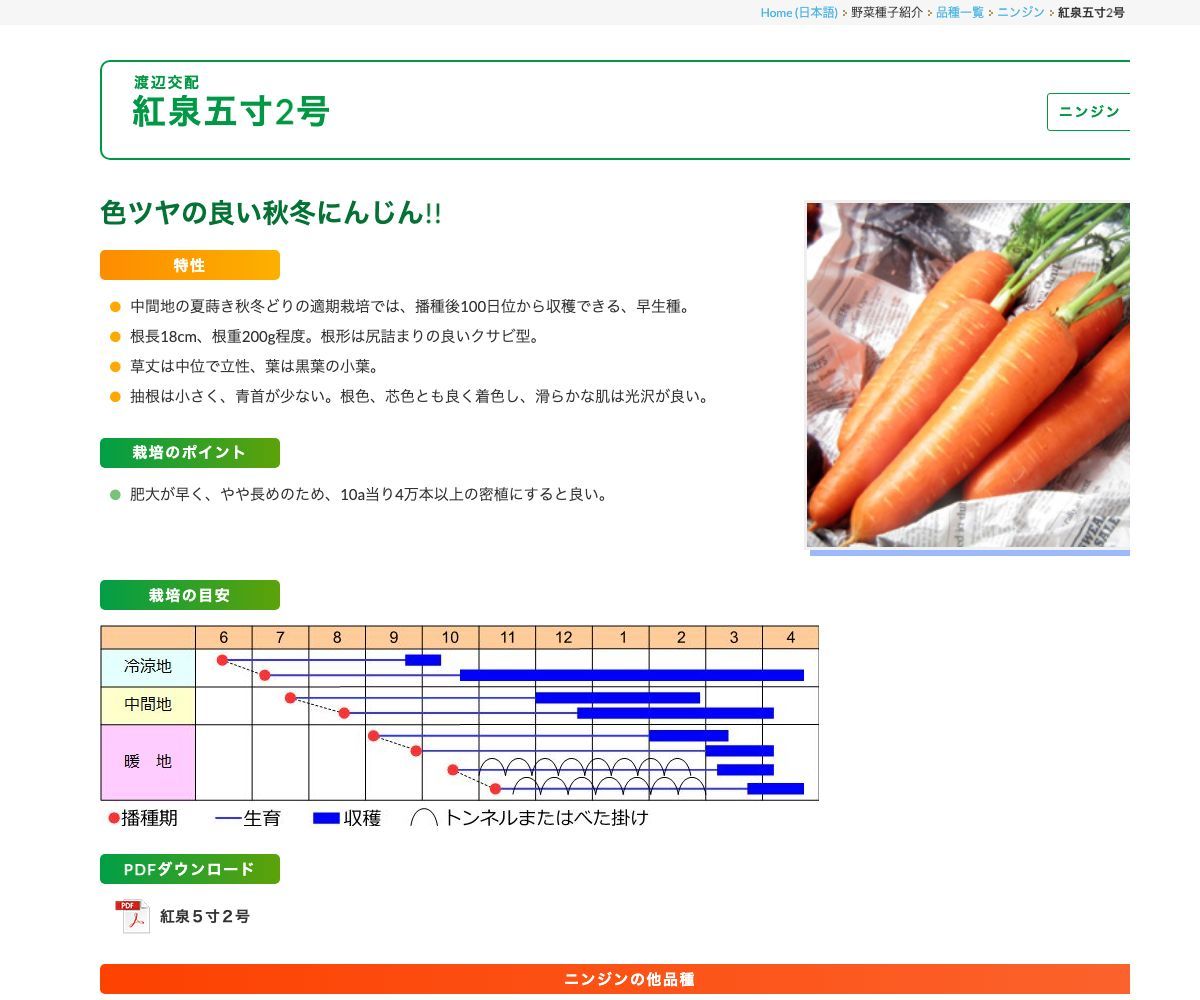The height and width of the screenshot is (1000, 1200).
Task: Click the carrot product photo thumbnail
Action: coord(967,375)
